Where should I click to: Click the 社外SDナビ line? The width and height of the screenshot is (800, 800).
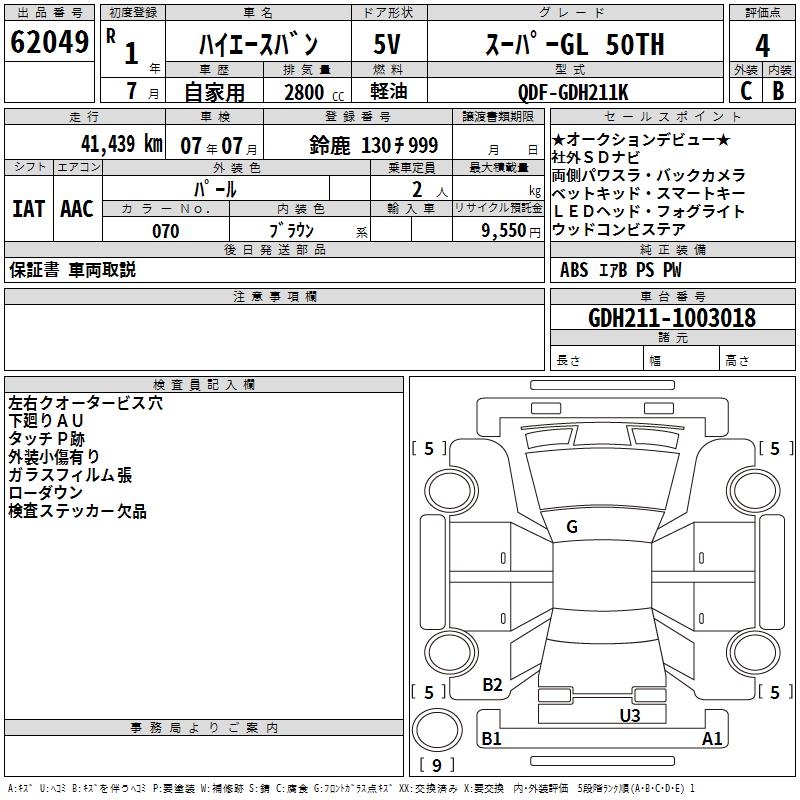pyautogui.click(x=595, y=157)
